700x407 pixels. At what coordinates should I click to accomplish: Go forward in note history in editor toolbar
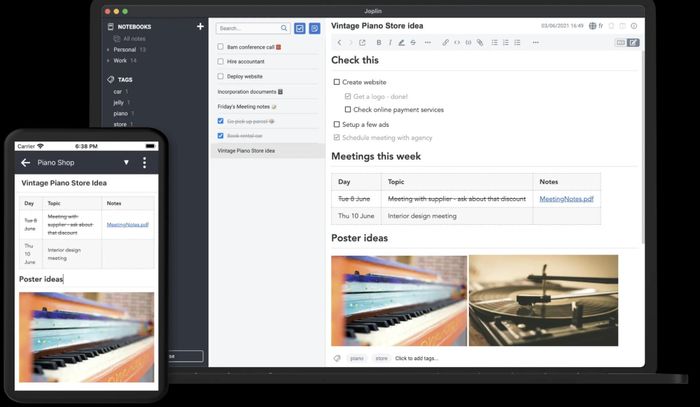point(350,42)
